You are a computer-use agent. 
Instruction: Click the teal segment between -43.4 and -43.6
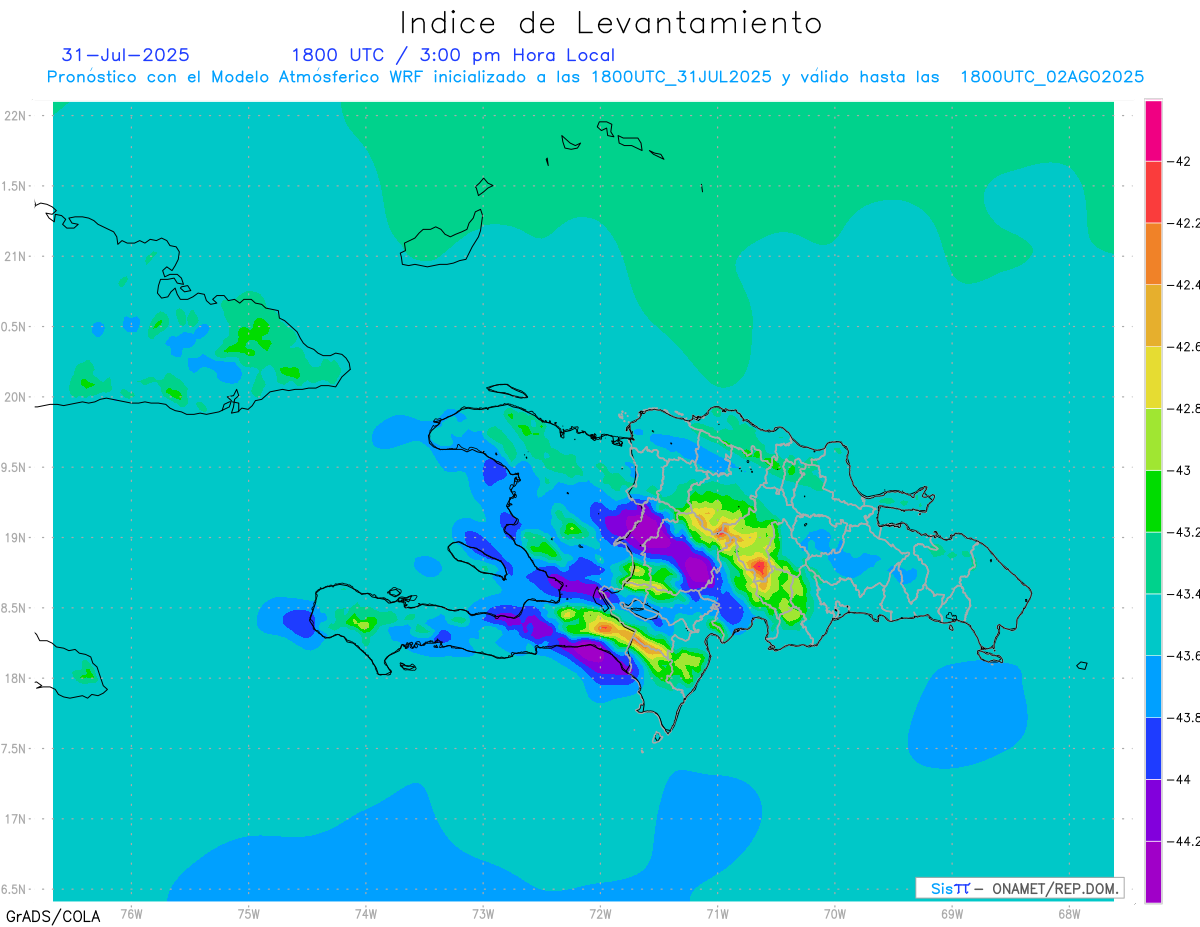[1153, 625]
